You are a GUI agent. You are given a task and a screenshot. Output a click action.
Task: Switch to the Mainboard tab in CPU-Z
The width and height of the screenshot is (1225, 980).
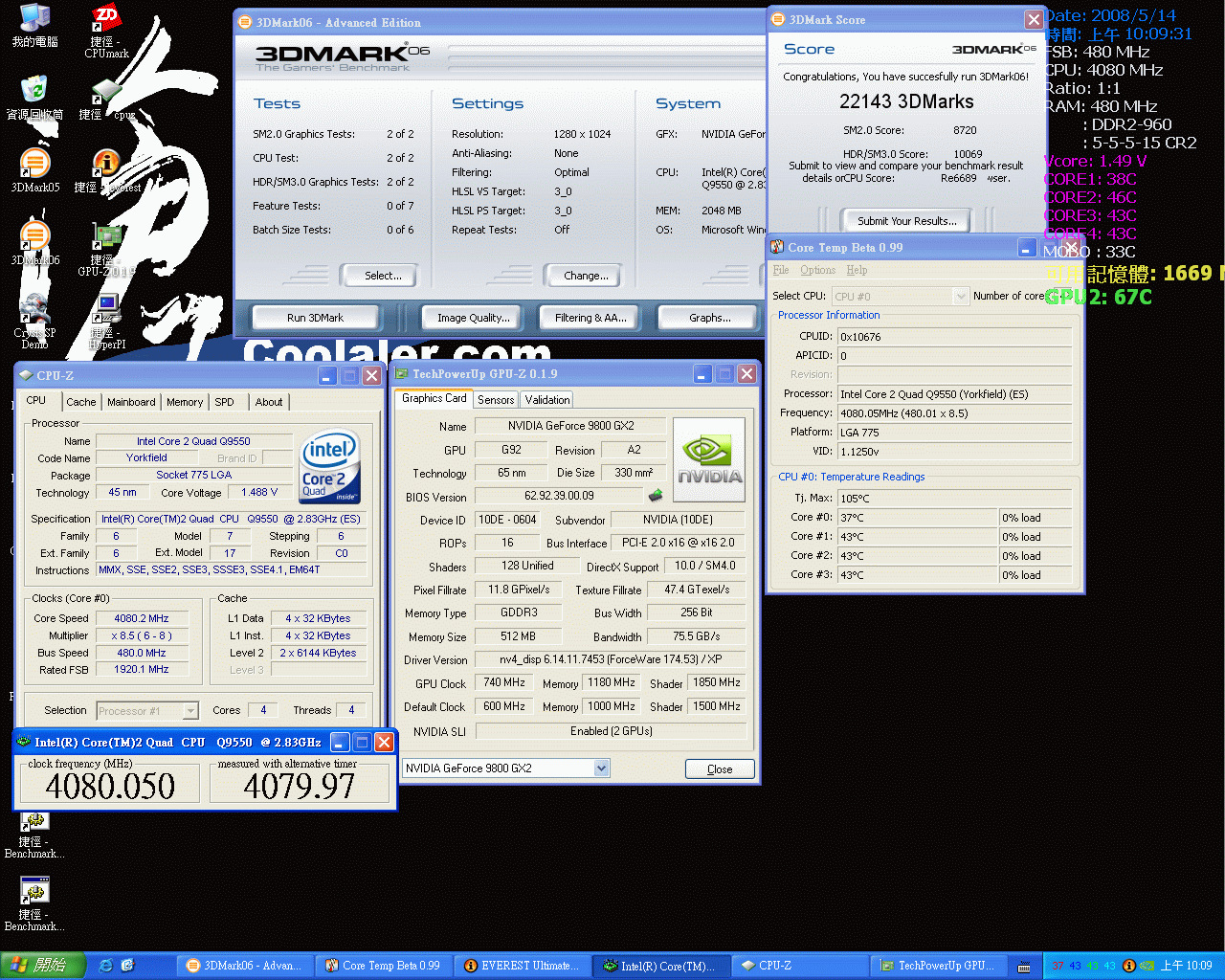click(131, 402)
